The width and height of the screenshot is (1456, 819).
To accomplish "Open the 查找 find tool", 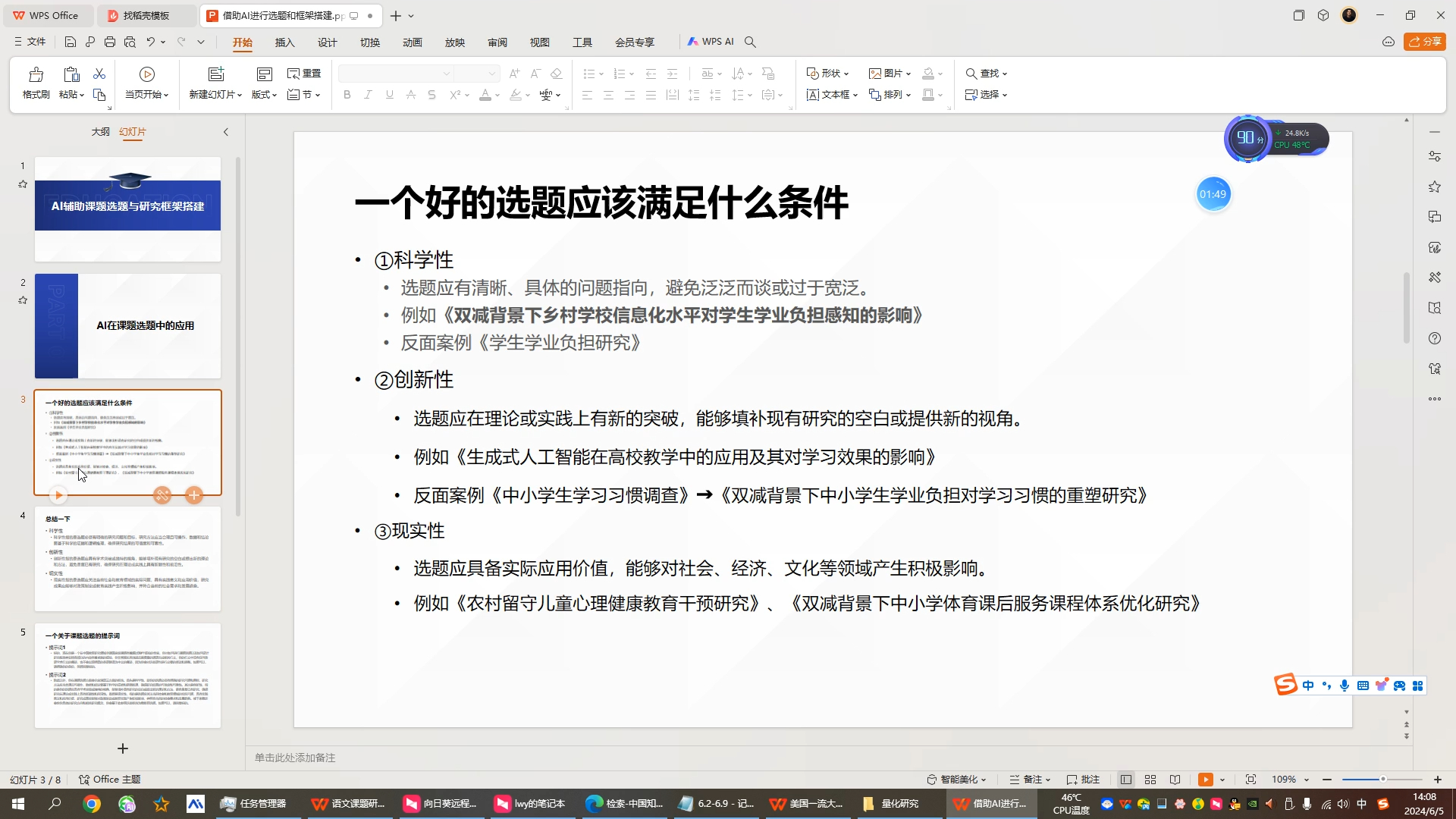I will (984, 73).
